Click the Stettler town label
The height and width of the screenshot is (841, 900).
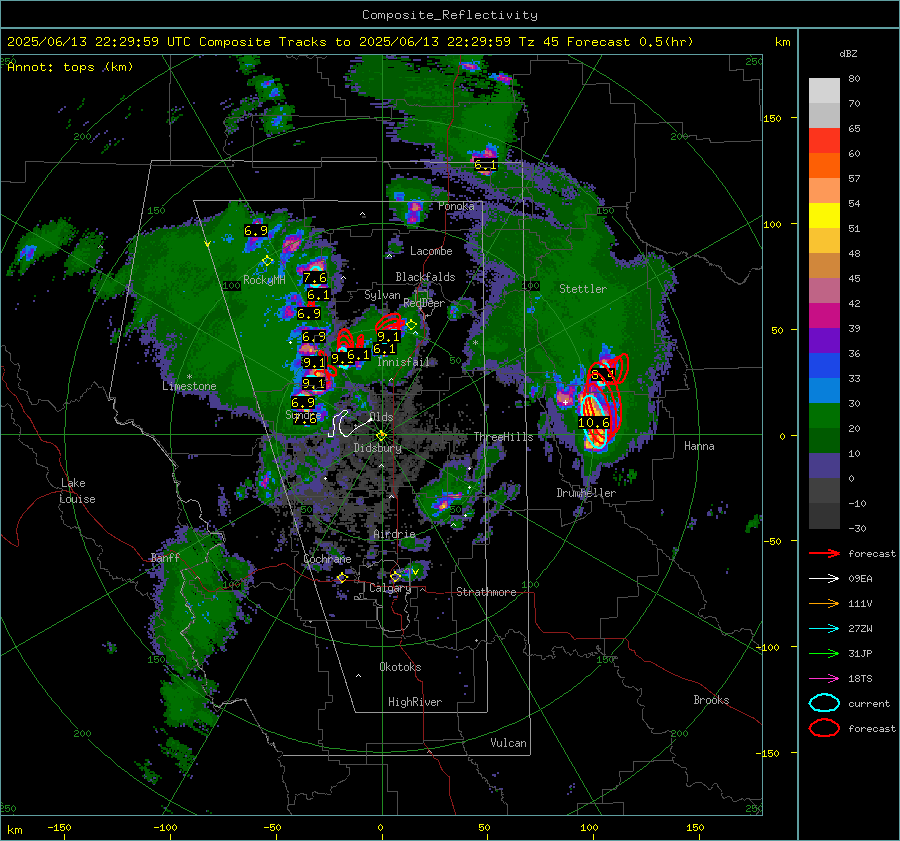point(583,289)
